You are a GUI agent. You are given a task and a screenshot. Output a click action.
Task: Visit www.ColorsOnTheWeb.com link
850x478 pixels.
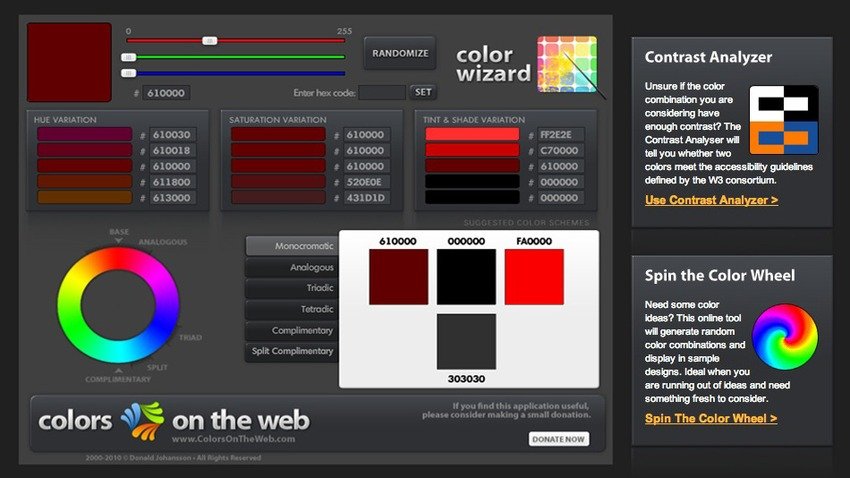(233, 439)
